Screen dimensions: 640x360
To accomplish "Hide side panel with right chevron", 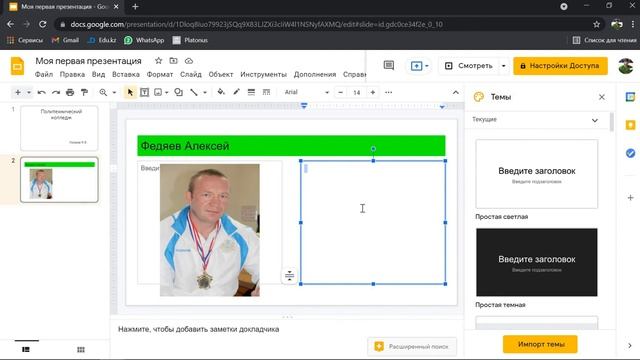I will click(629, 345).
